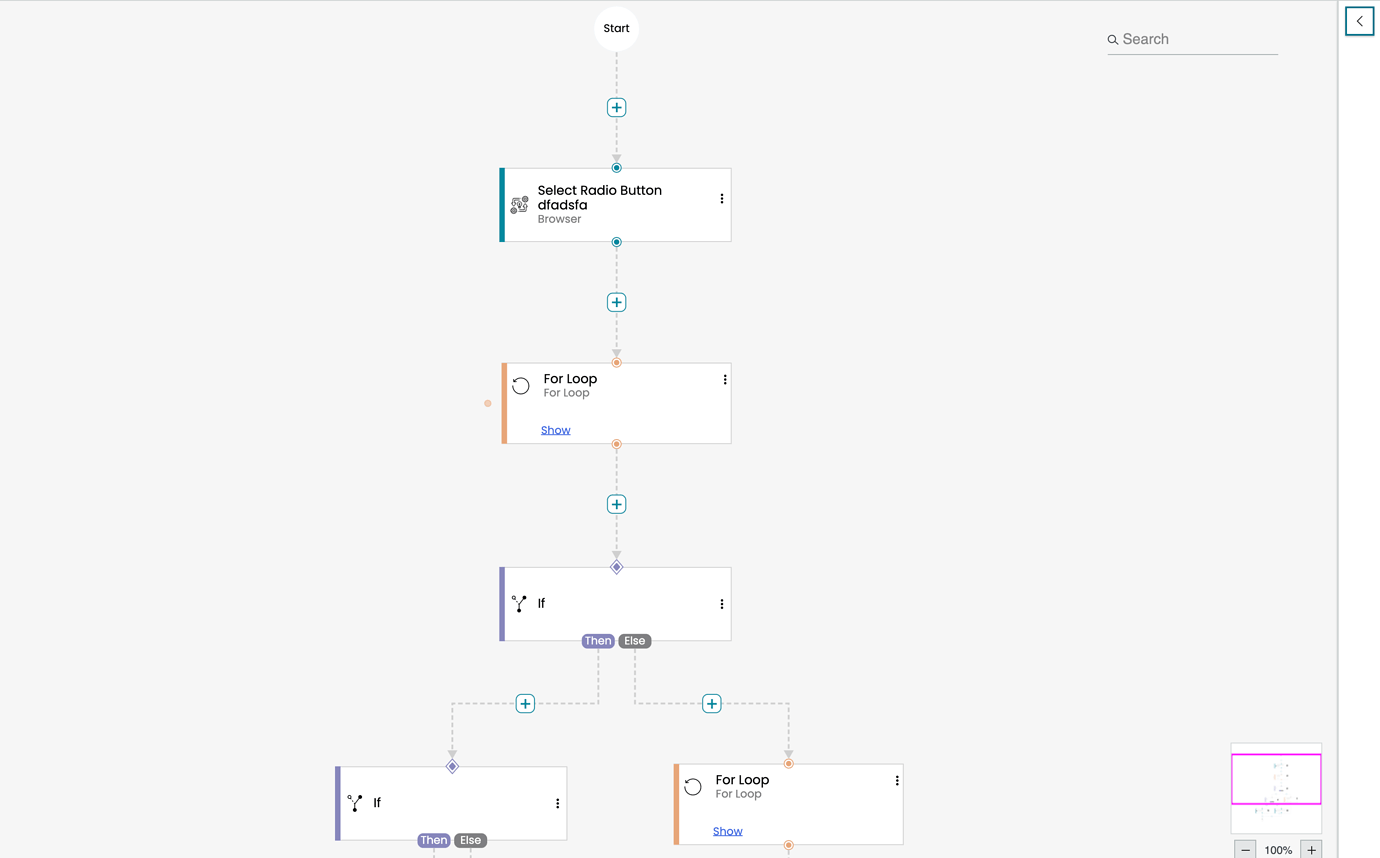Viewport: 1380px width, 858px height.
Task: Click the plus button above the first For Loop
Action: point(616,302)
